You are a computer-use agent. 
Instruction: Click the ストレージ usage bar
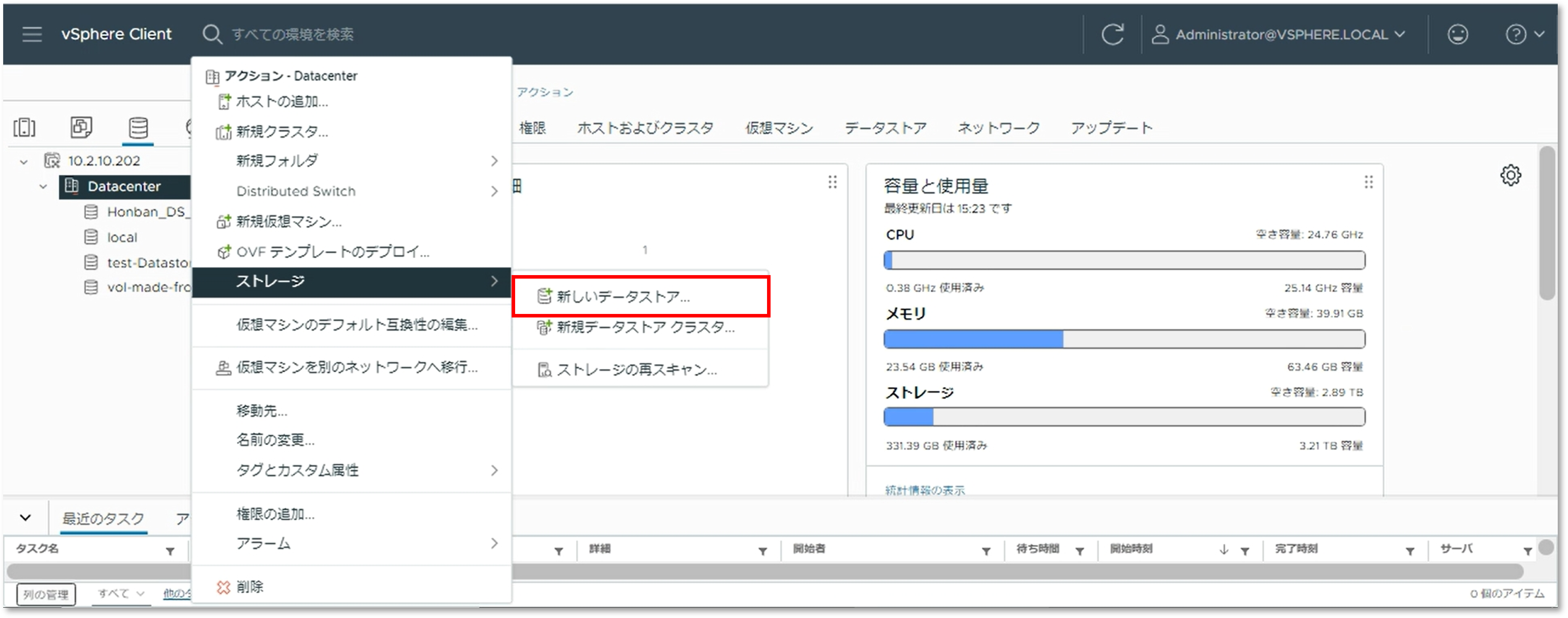pos(1124,417)
